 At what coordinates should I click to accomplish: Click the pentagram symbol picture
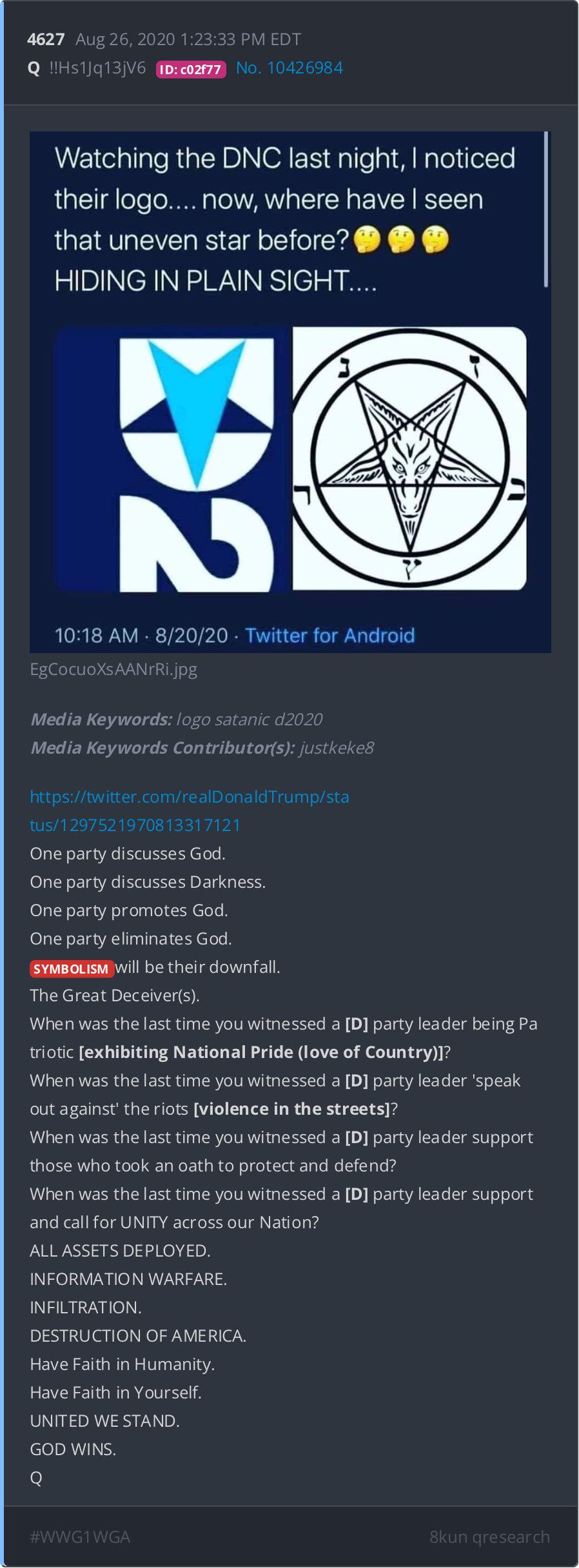(409, 458)
